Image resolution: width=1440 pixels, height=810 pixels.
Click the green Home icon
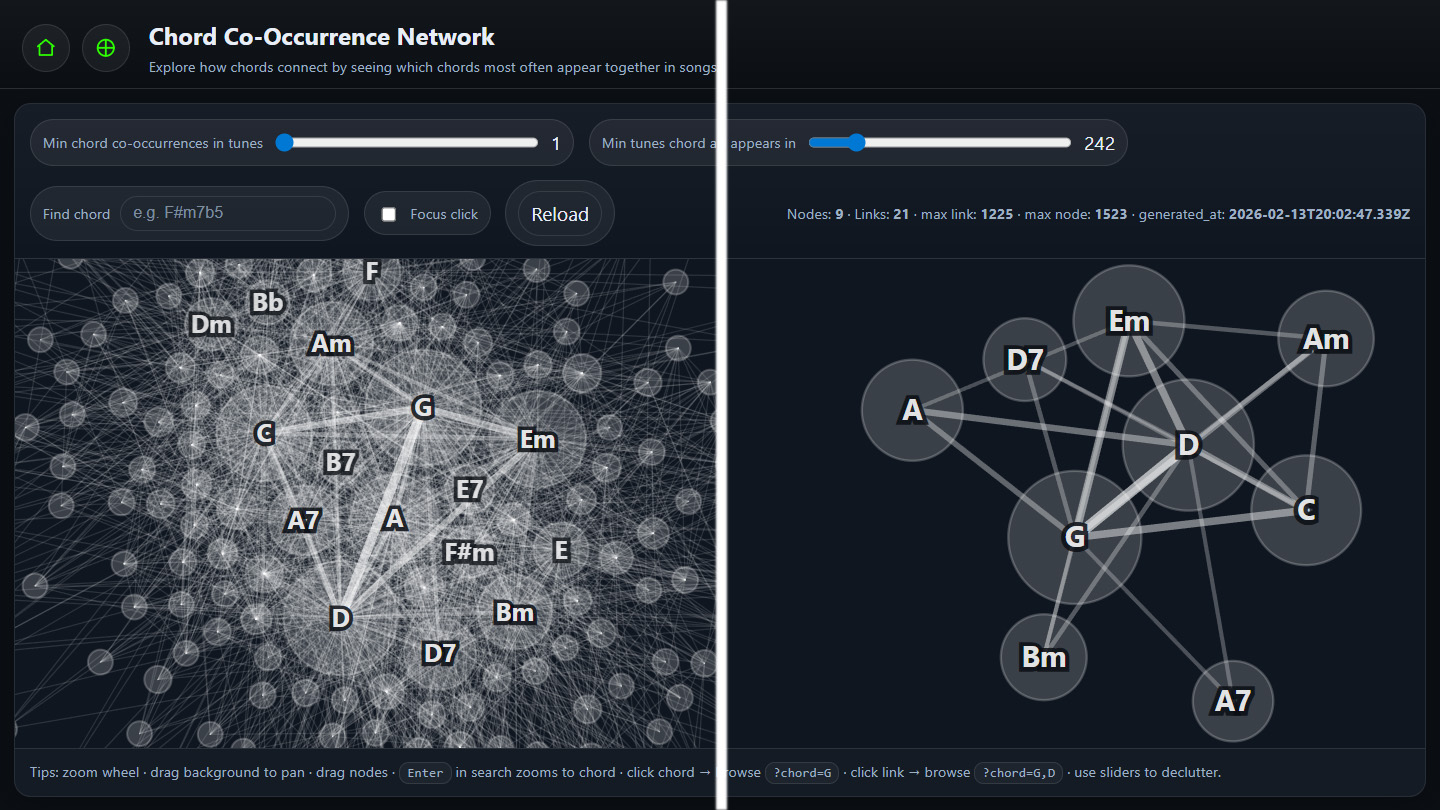click(x=45, y=47)
